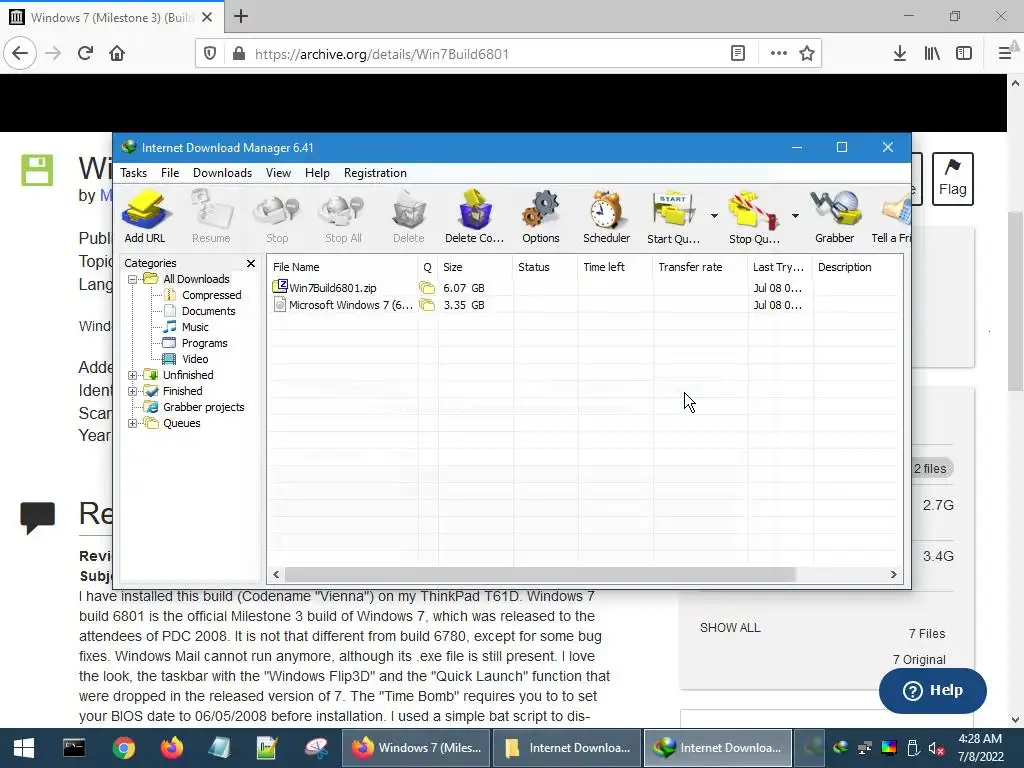Open the Tasks menu
Screen dimensions: 1024x768
tap(133, 173)
